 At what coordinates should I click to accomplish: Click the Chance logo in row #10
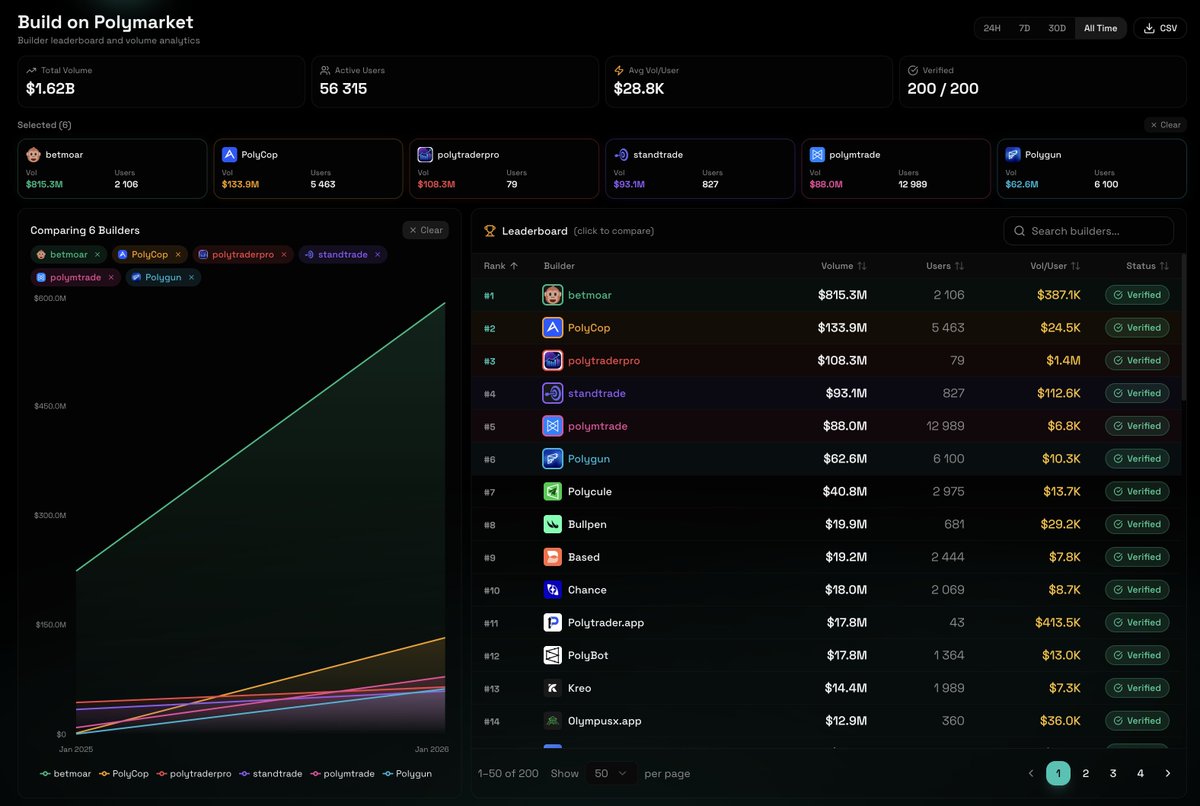(552, 590)
